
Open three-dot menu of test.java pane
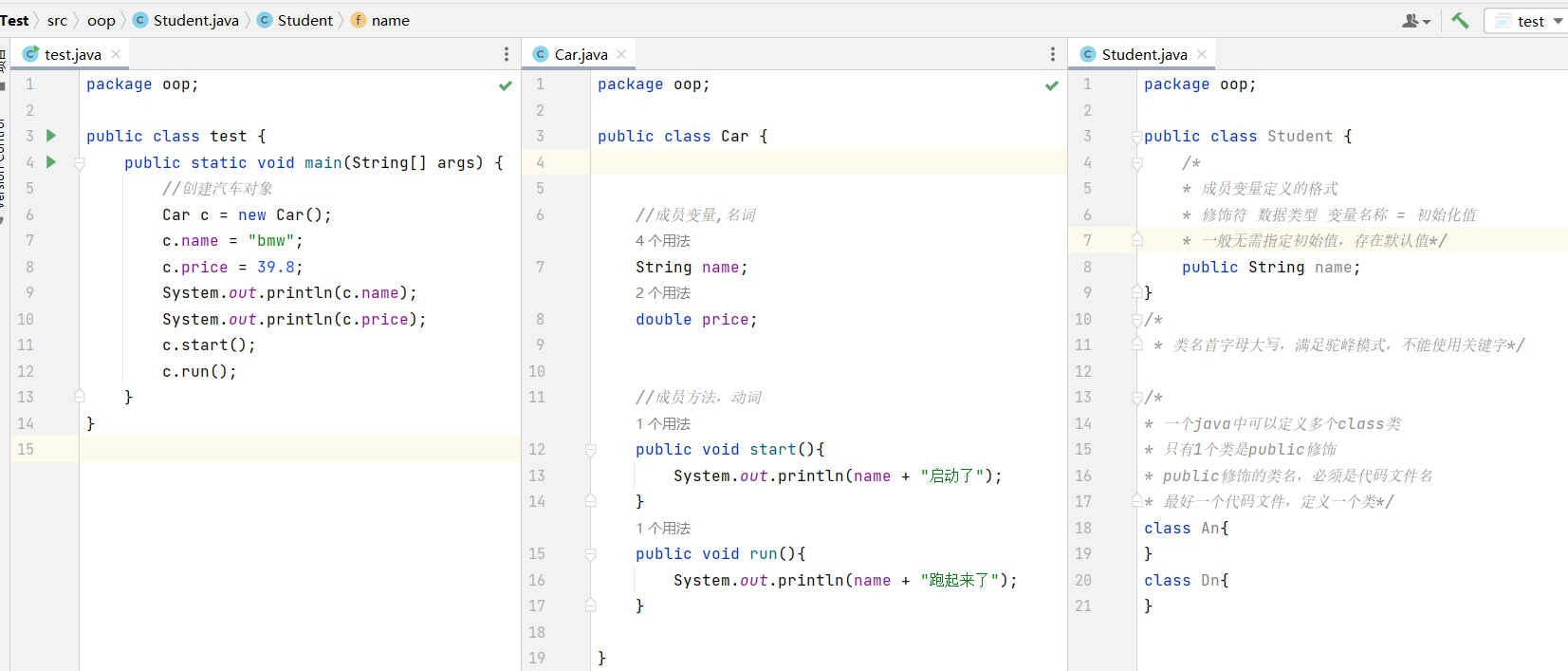coord(506,54)
